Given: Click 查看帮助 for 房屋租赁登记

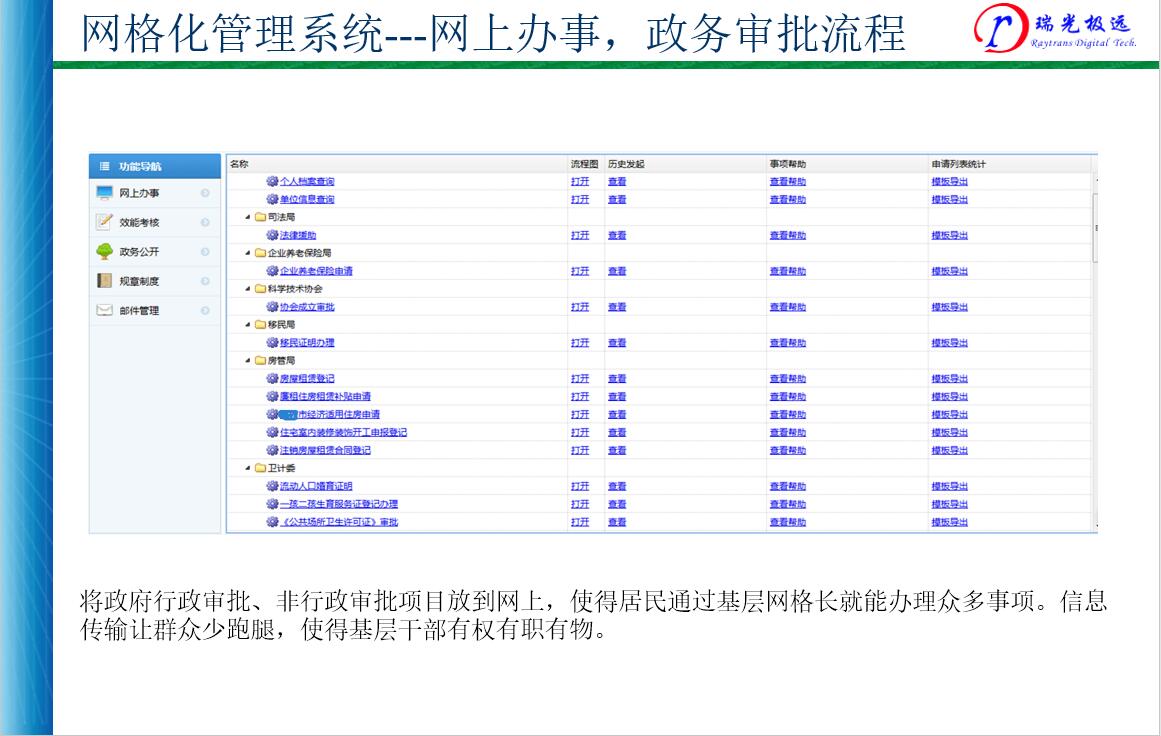Looking at the screenshot, I should coord(787,379).
